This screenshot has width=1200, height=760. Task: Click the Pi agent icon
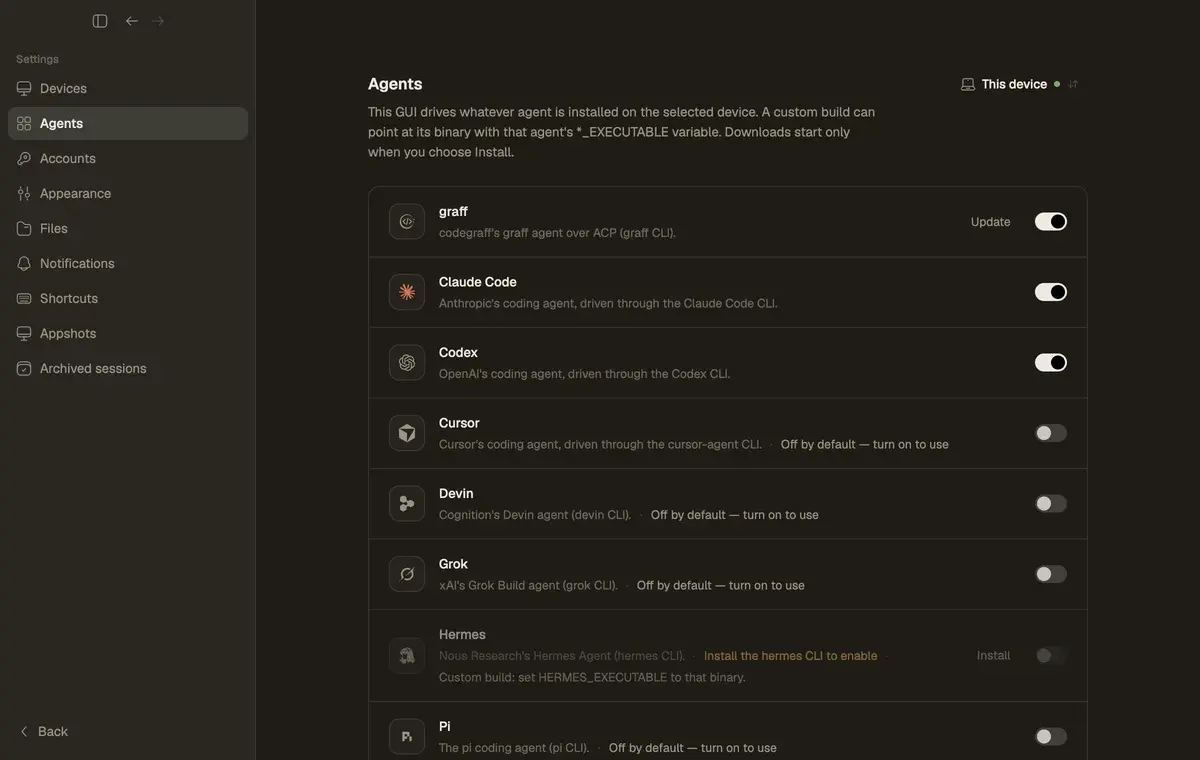tap(407, 737)
